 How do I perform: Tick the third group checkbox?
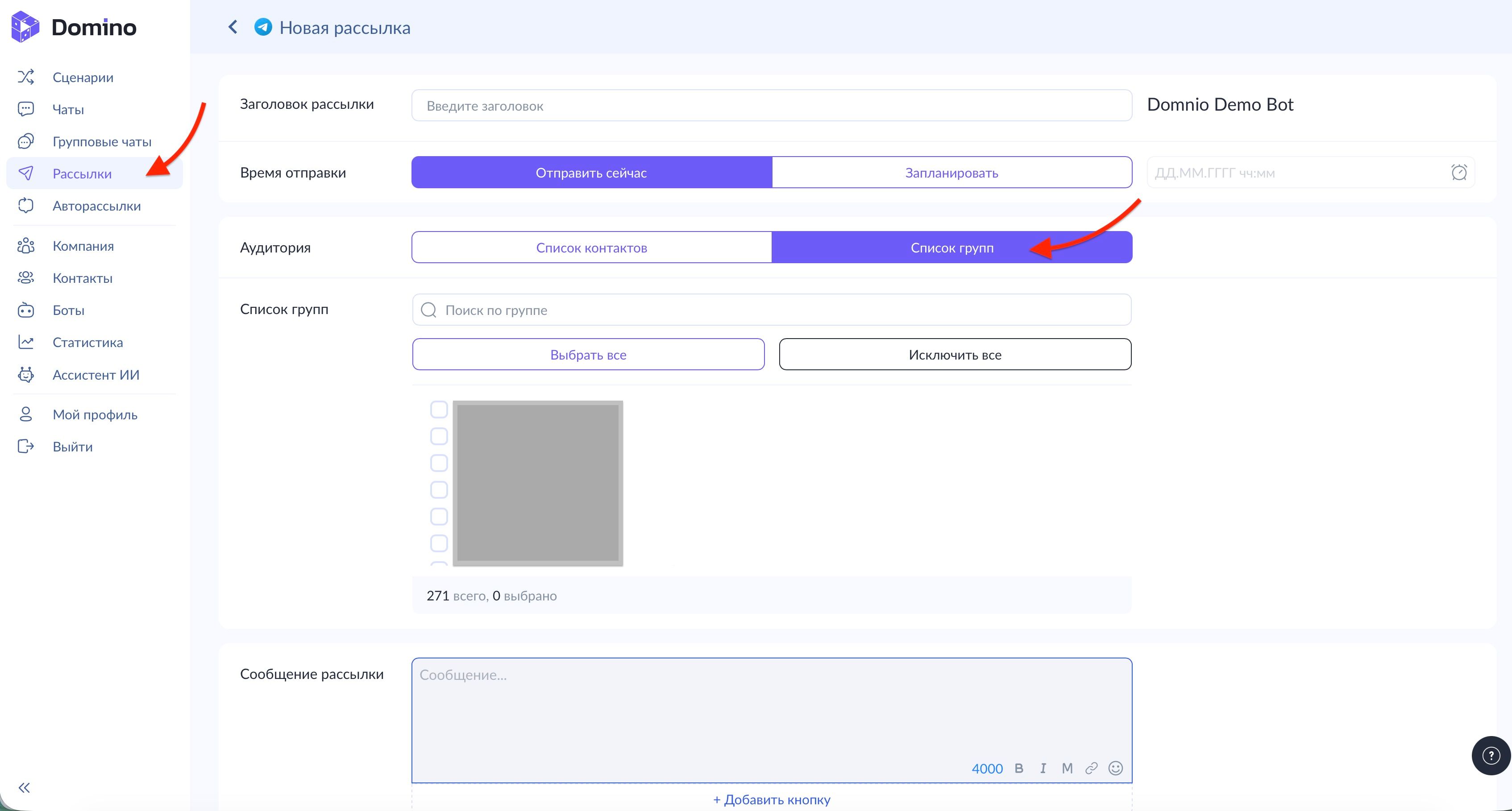point(439,463)
